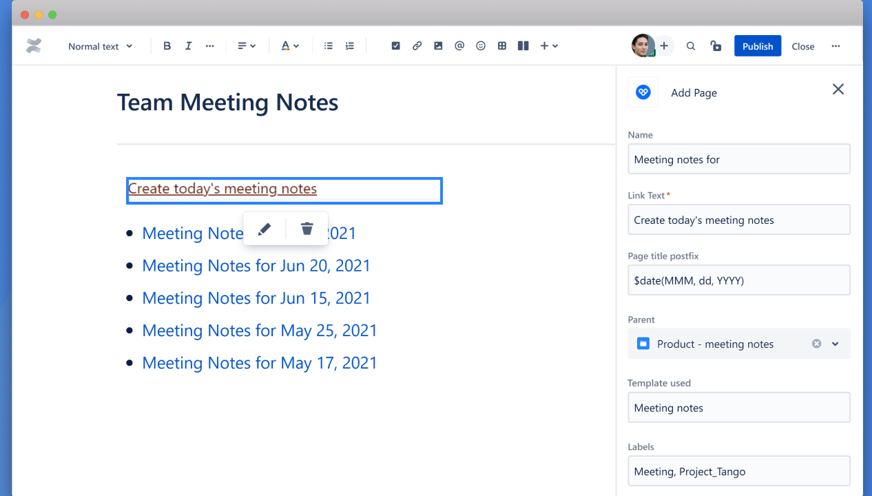Open the Normal text style dropdown

click(100, 46)
